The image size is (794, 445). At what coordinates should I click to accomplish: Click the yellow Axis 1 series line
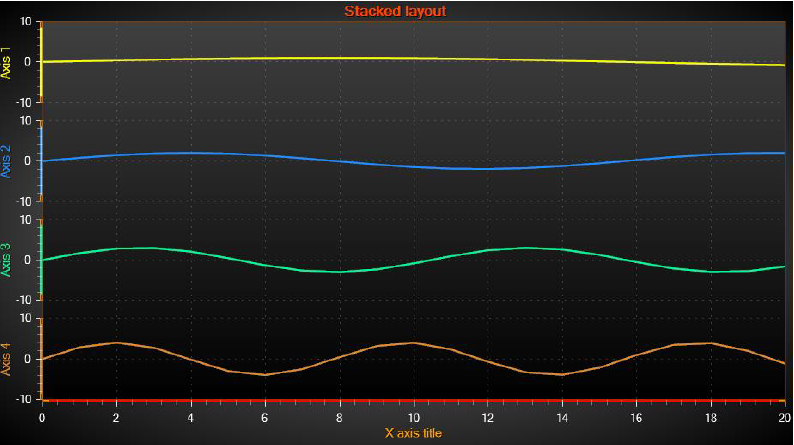point(413,58)
